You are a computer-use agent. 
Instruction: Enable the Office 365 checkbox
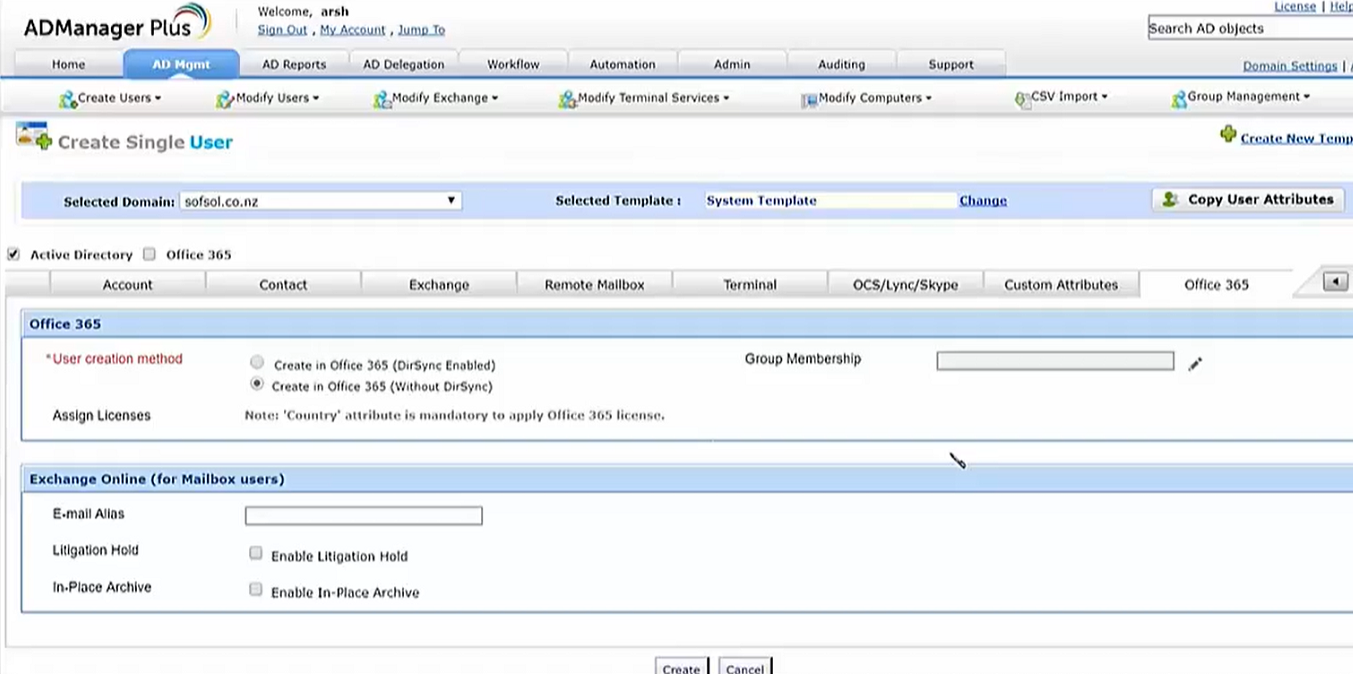tap(150, 254)
